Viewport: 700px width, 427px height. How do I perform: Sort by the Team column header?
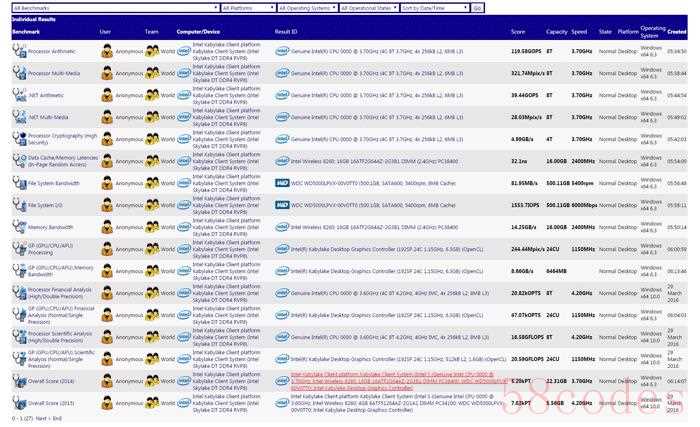[x=151, y=32]
